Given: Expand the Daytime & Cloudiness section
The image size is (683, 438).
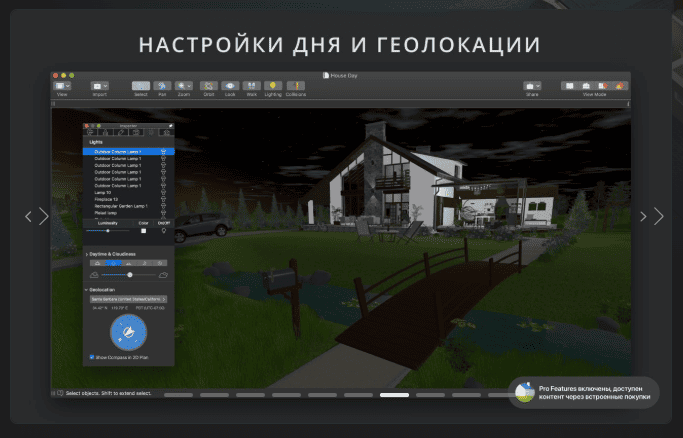Looking at the screenshot, I should pyautogui.click(x=86, y=254).
